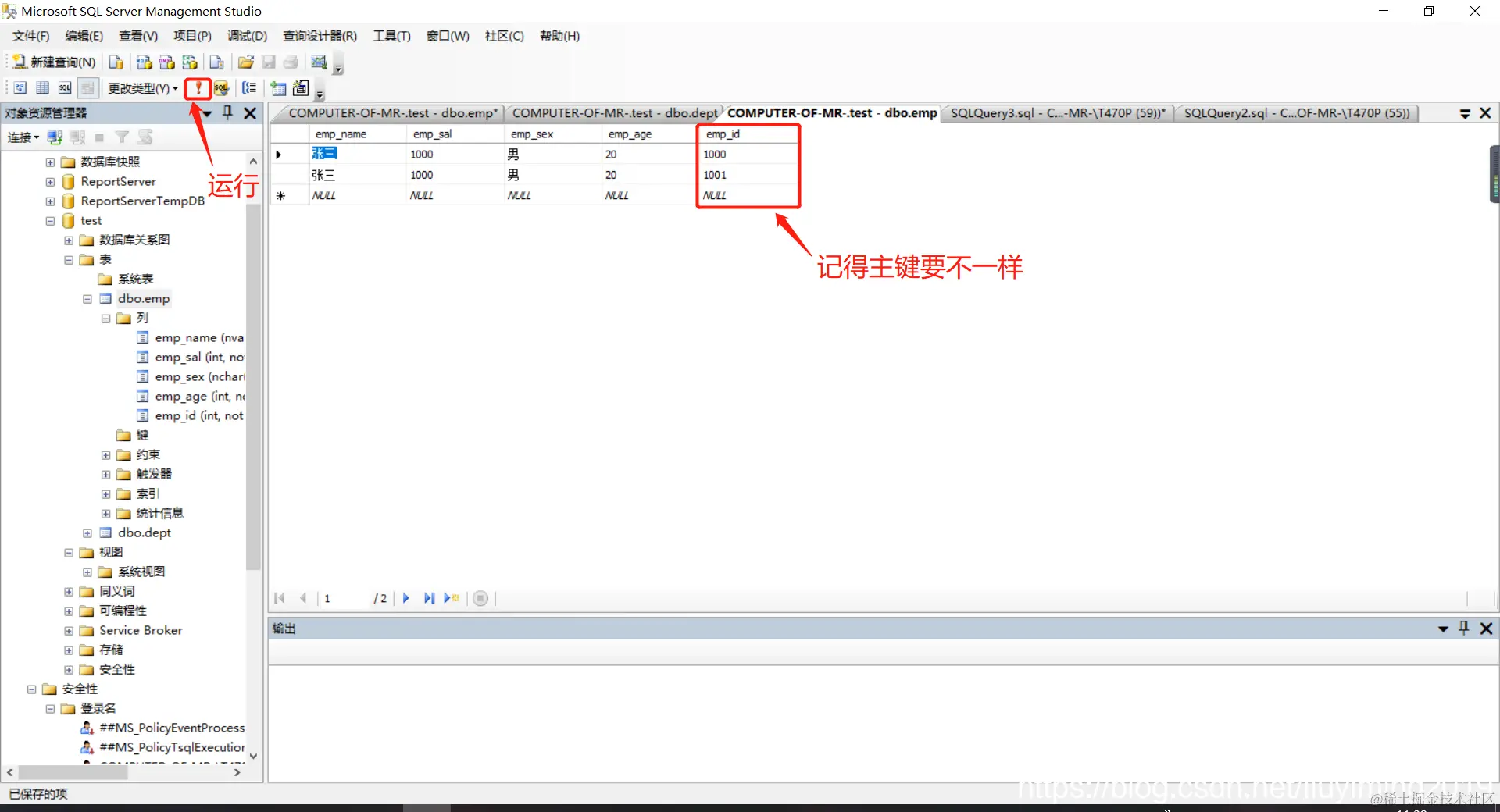Viewport: 1500px width, 812px height.
Task: Open the Connect dropdown in Object Explorer
Action: click(23, 137)
